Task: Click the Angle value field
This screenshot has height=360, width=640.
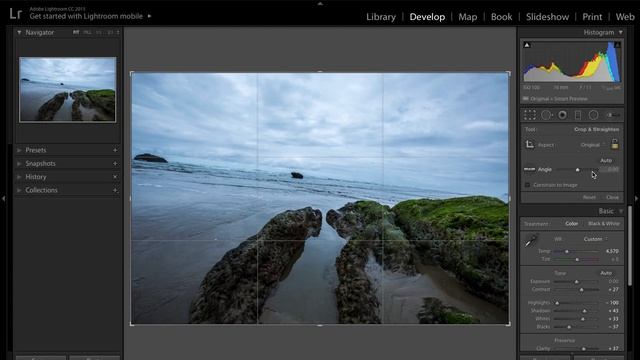Action: pos(610,169)
